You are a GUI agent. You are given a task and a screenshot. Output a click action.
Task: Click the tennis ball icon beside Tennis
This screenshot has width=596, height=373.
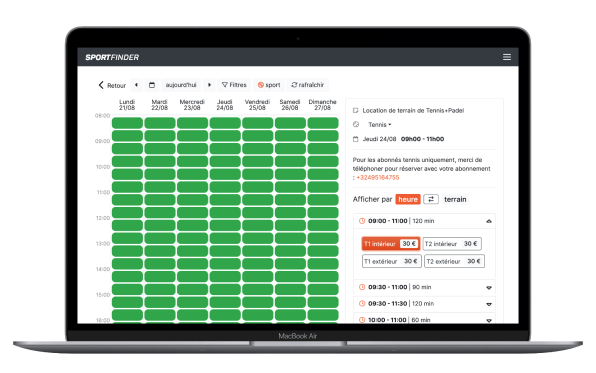(356, 124)
